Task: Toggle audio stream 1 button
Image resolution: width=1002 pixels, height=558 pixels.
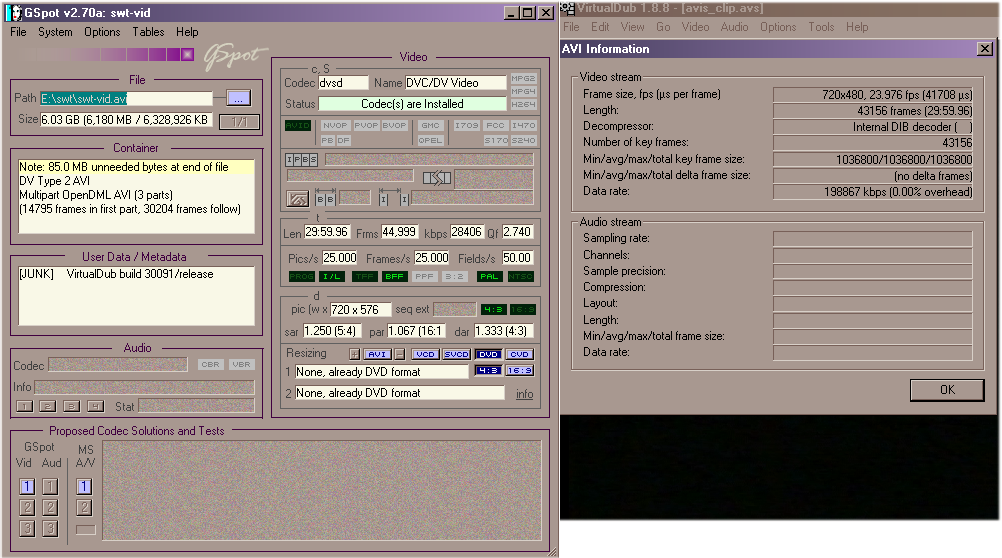Action: pyautogui.click(x=25, y=406)
